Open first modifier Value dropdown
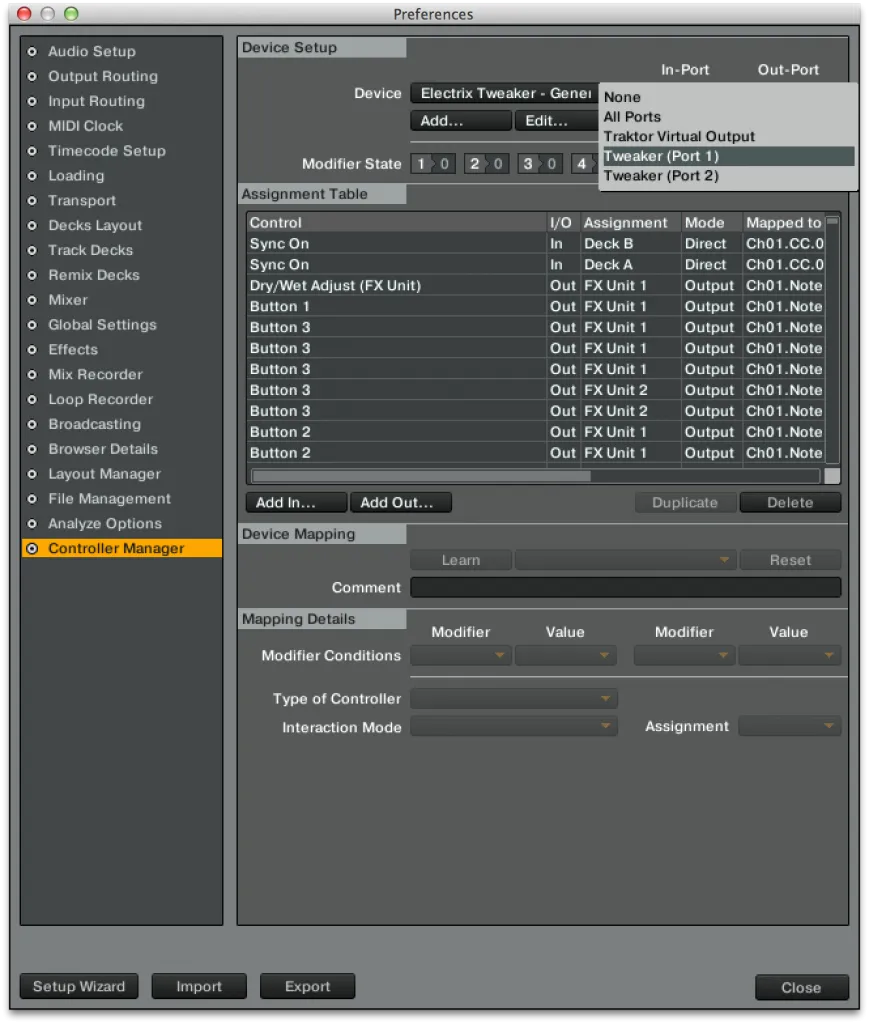Screen dimensions: 869x1024 (x=565, y=655)
